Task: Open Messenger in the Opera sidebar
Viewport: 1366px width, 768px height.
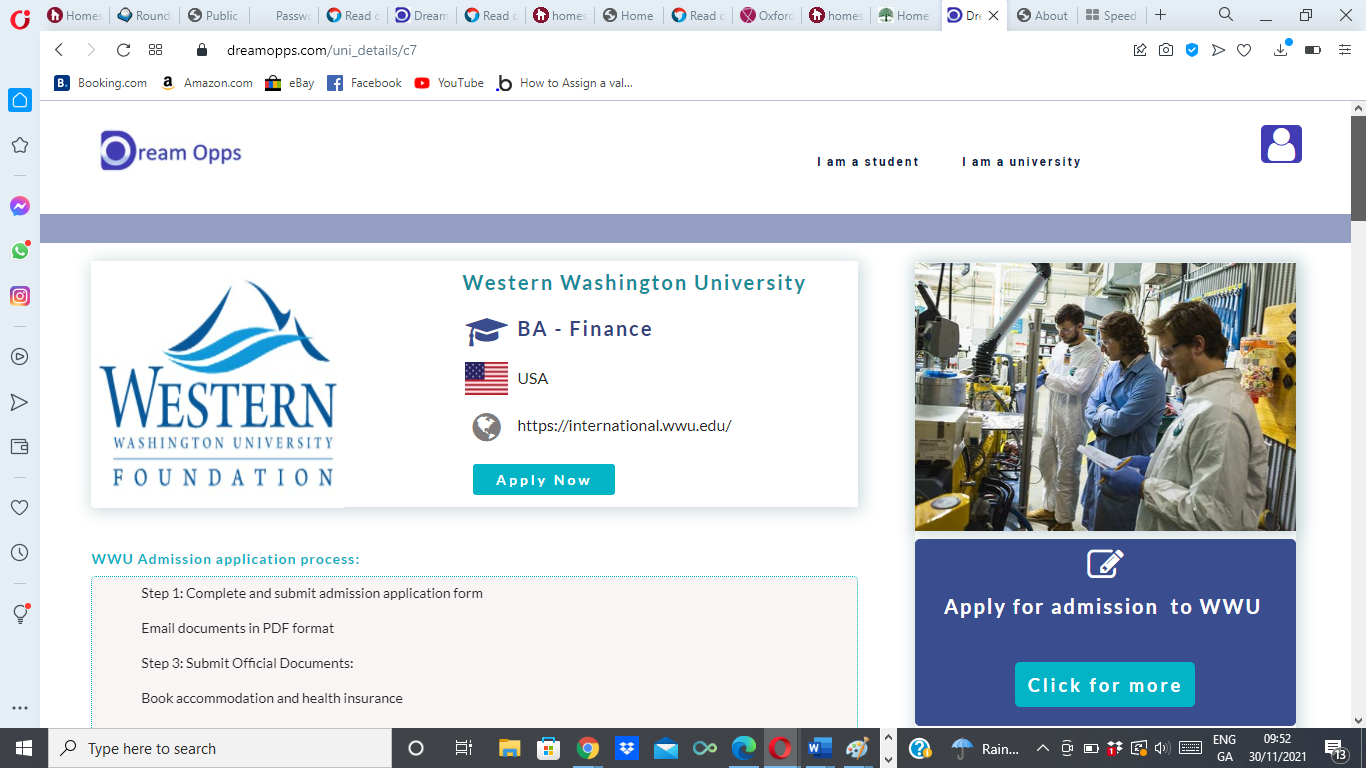Action: click(x=19, y=206)
